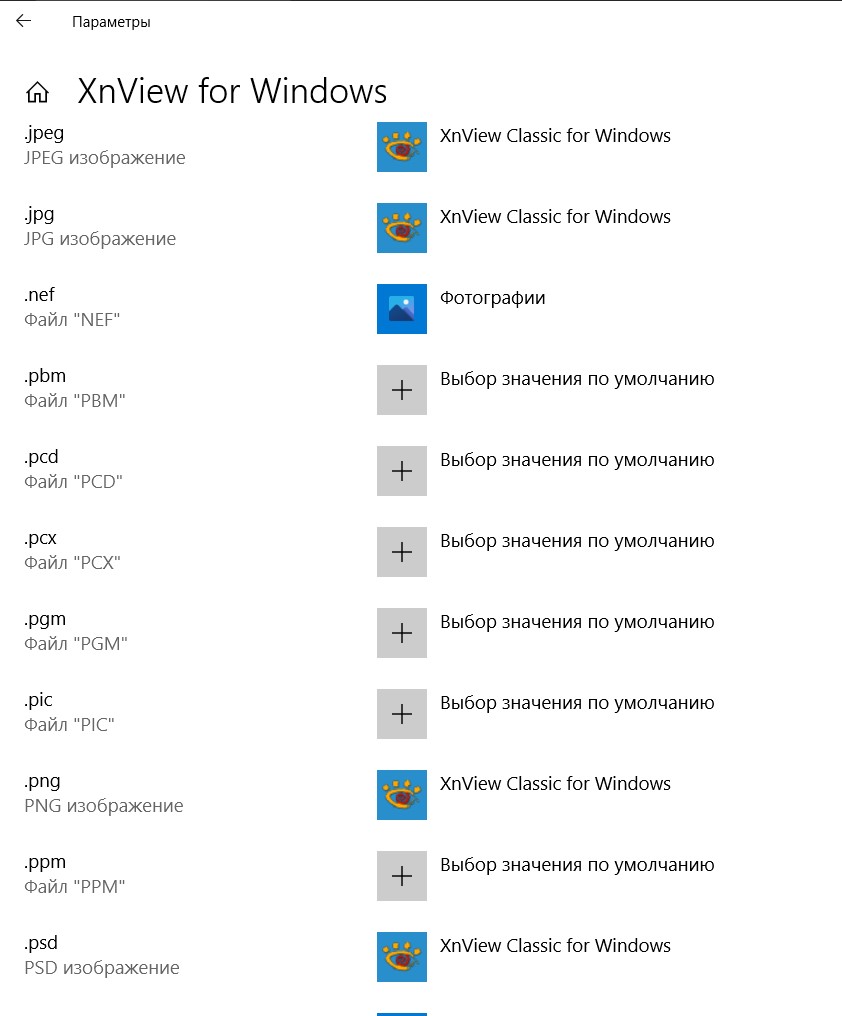This screenshot has width=842, height=1016.
Task: Click the plus icon for .pic
Action: point(402,714)
